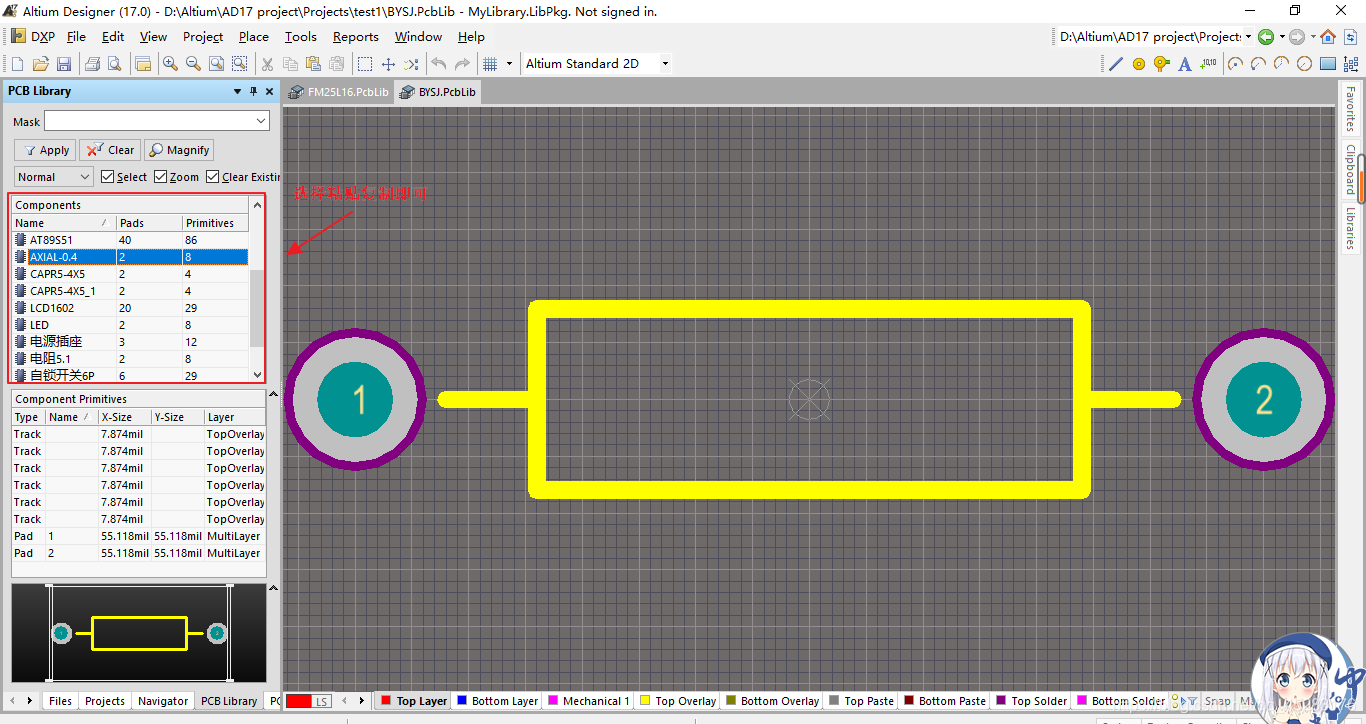
Task: Open the Tools menu
Action: [x=300, y=37]
